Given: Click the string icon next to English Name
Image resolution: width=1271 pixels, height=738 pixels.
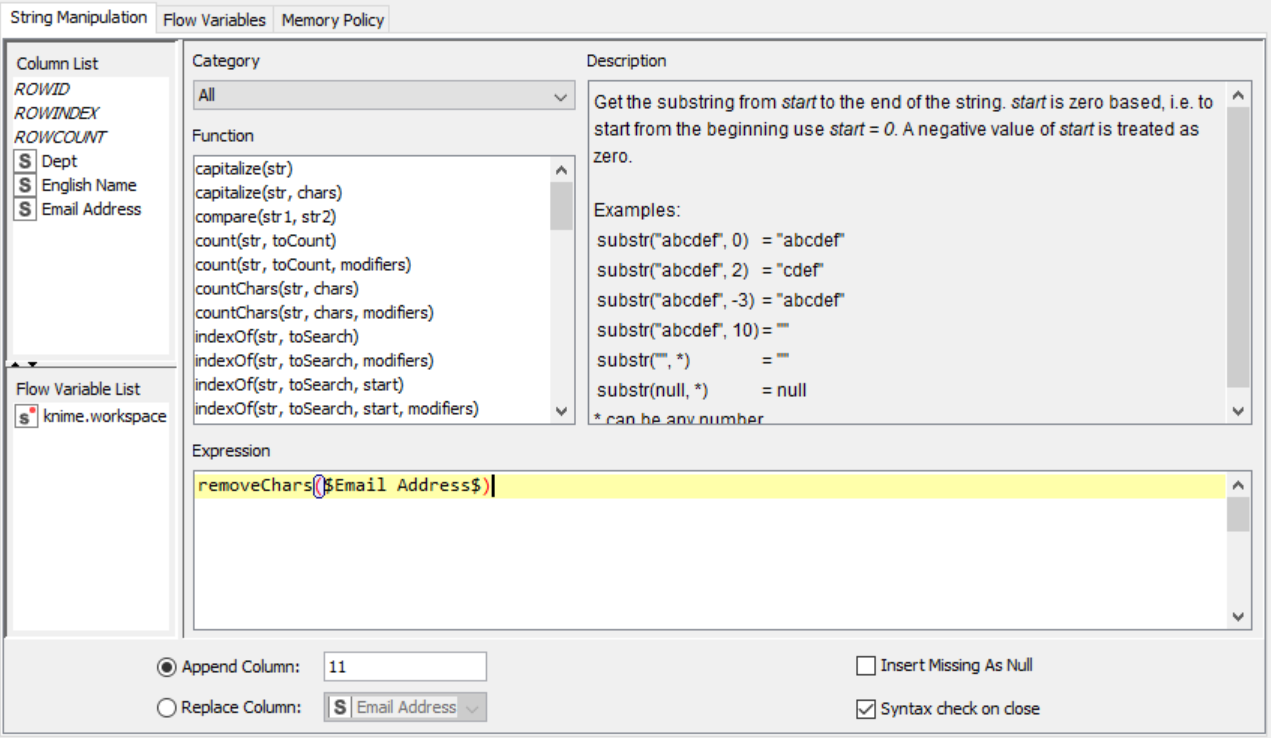Looking at the screenshot, I should coord(26,185).
